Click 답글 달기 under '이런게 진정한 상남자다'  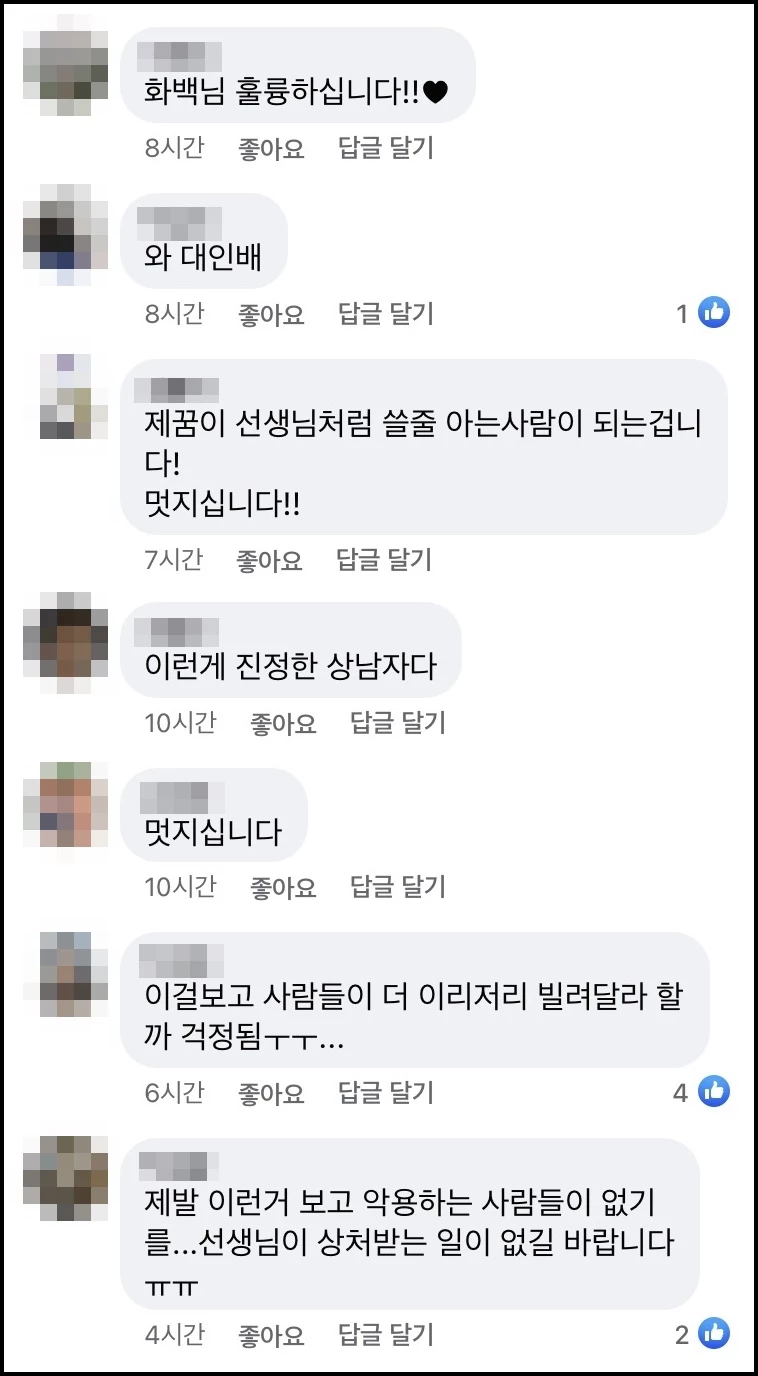398,722
